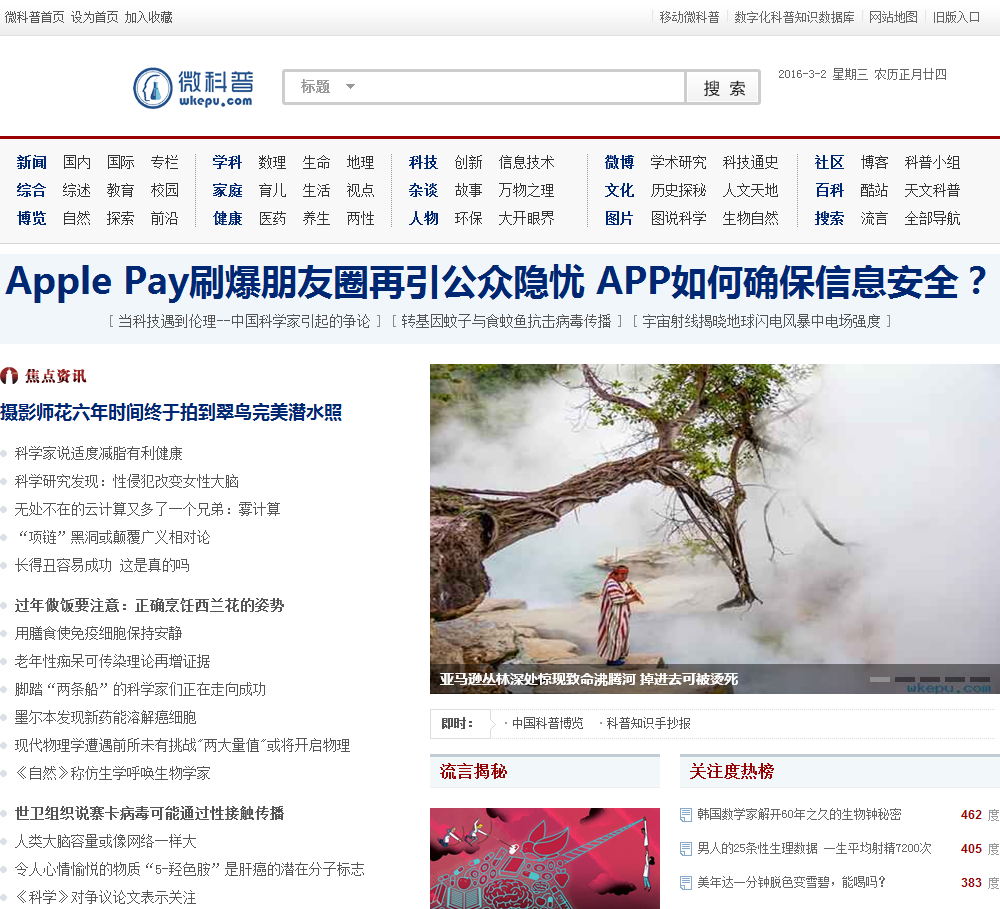This screenshot has height=909, width=1000.
Task: Select the first slideshow indicator dash
Action: [x=879, y=679]
